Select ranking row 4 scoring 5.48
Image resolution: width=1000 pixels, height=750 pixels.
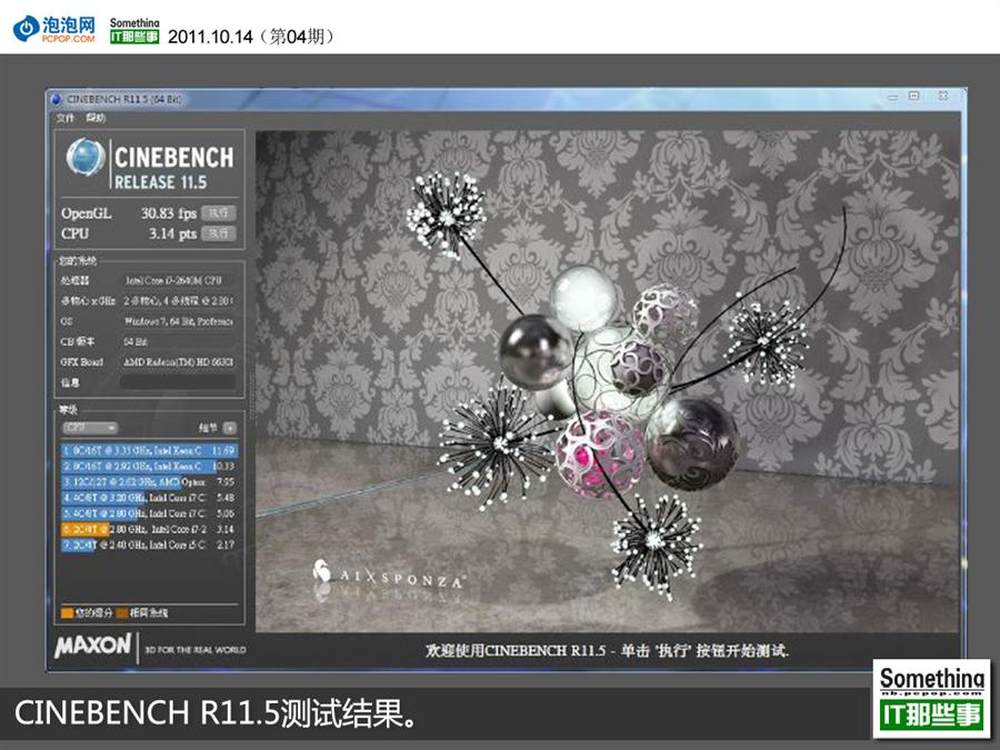click(x=149, y=497)
